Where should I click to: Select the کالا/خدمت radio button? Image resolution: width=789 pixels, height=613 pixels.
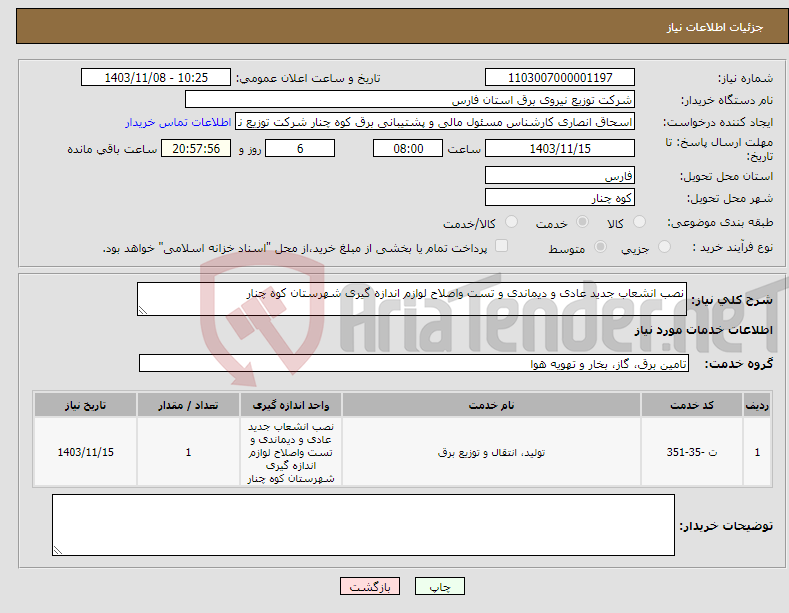point(511,222)
